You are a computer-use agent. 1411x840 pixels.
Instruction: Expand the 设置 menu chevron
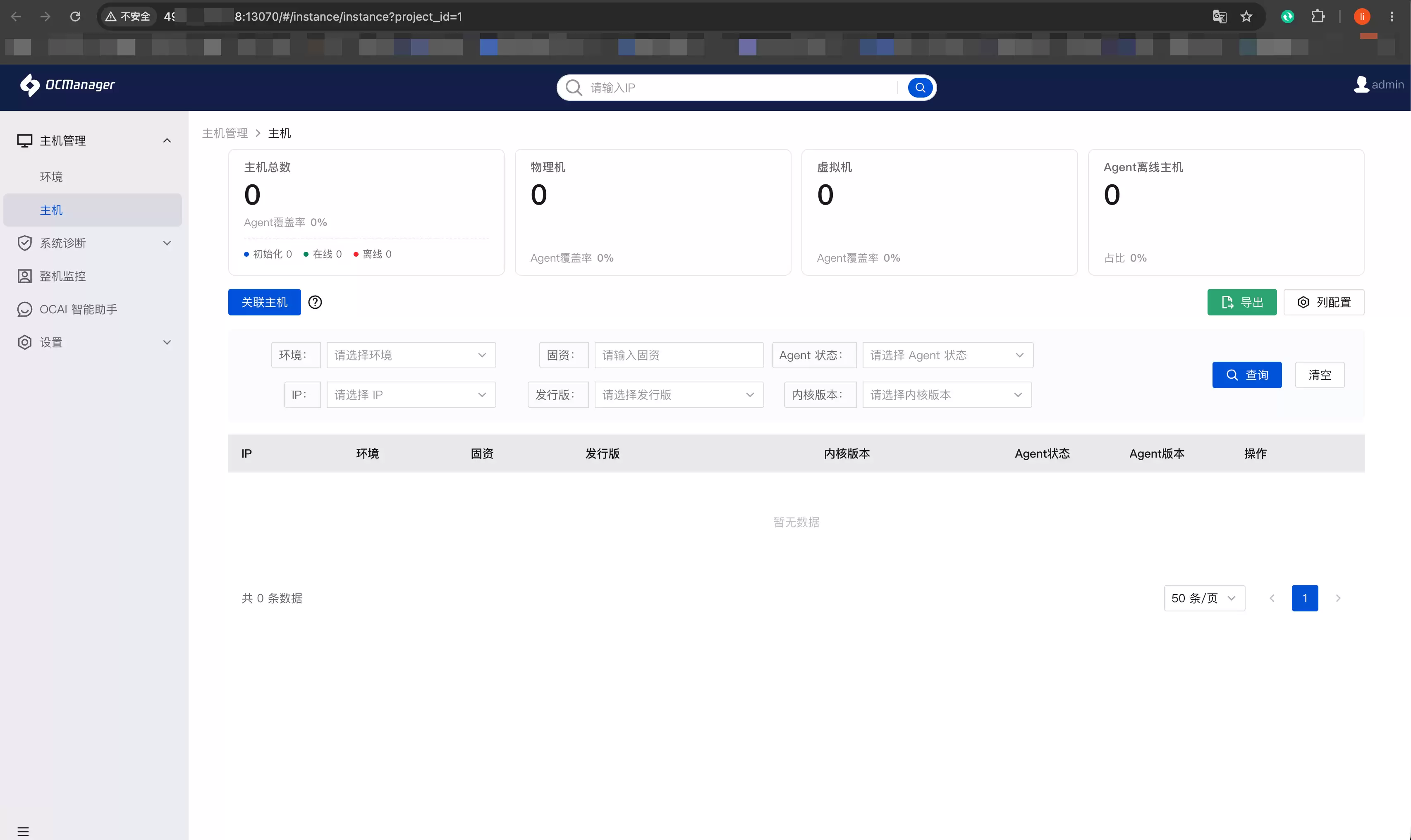click(167, 342)
